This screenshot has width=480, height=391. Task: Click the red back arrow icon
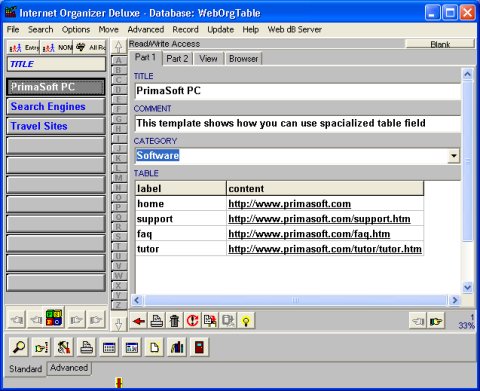[x=139, y=321]
